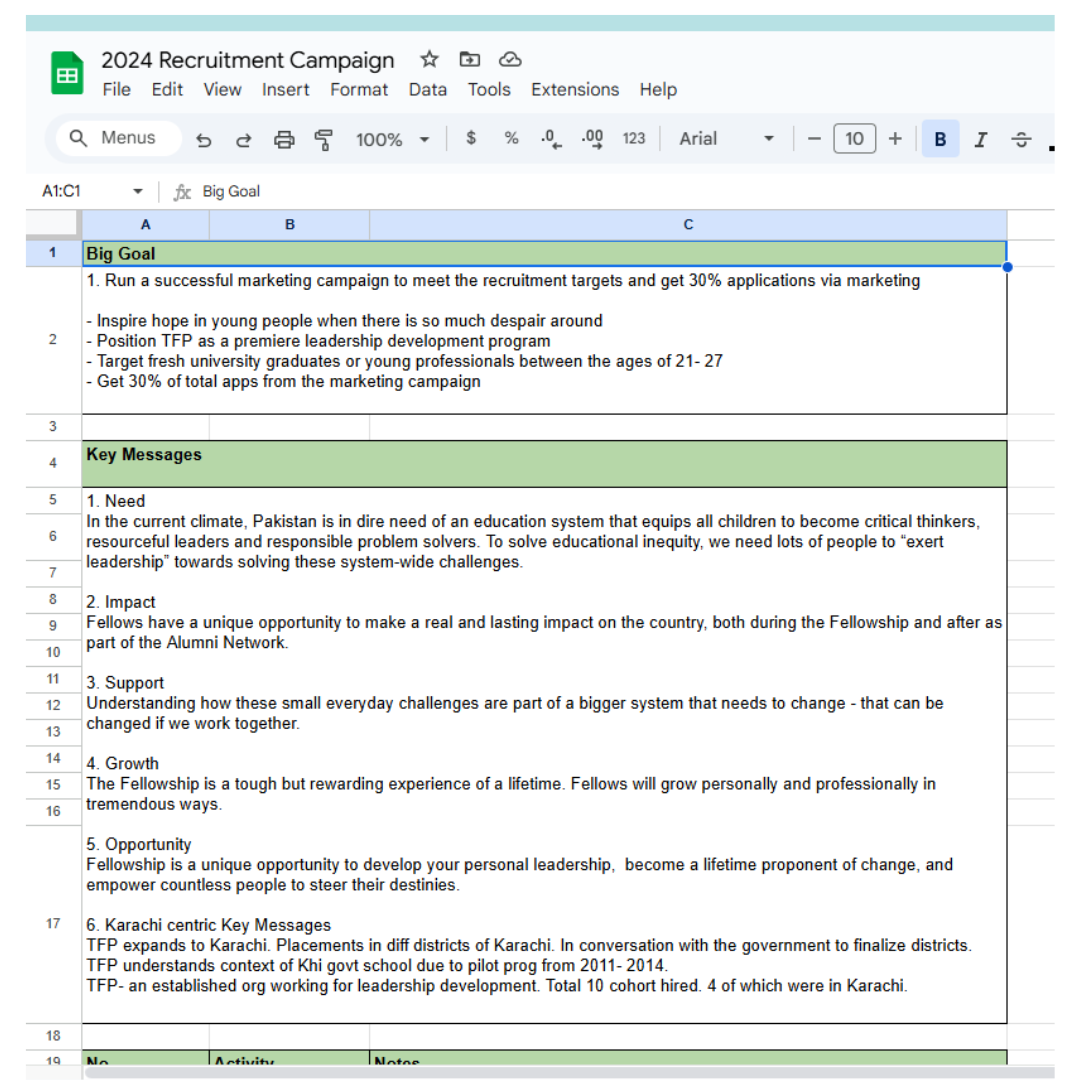Format as percent
This screenshot has height=1080, width=1080.
tap(511, 138)
